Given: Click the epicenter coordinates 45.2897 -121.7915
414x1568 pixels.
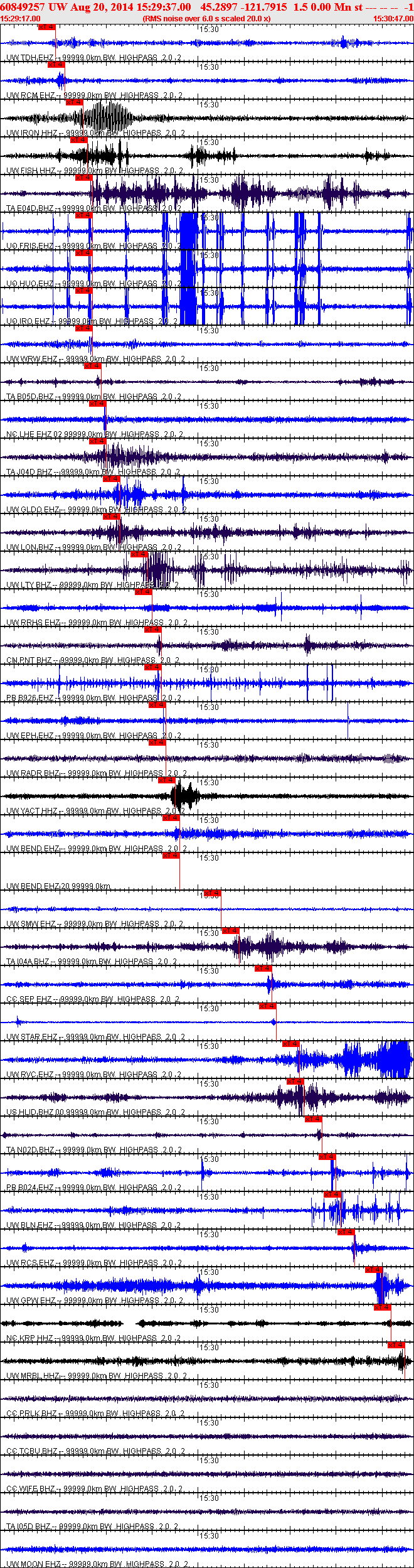Looking at the screenshot, I should [243, 7].
